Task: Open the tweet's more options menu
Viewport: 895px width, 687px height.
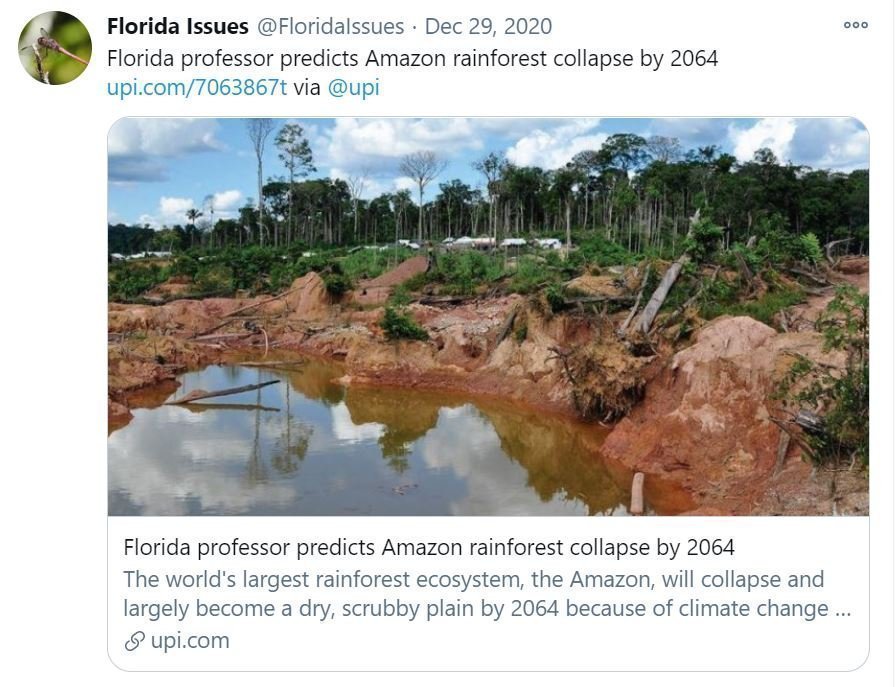Action: point(856,25)
